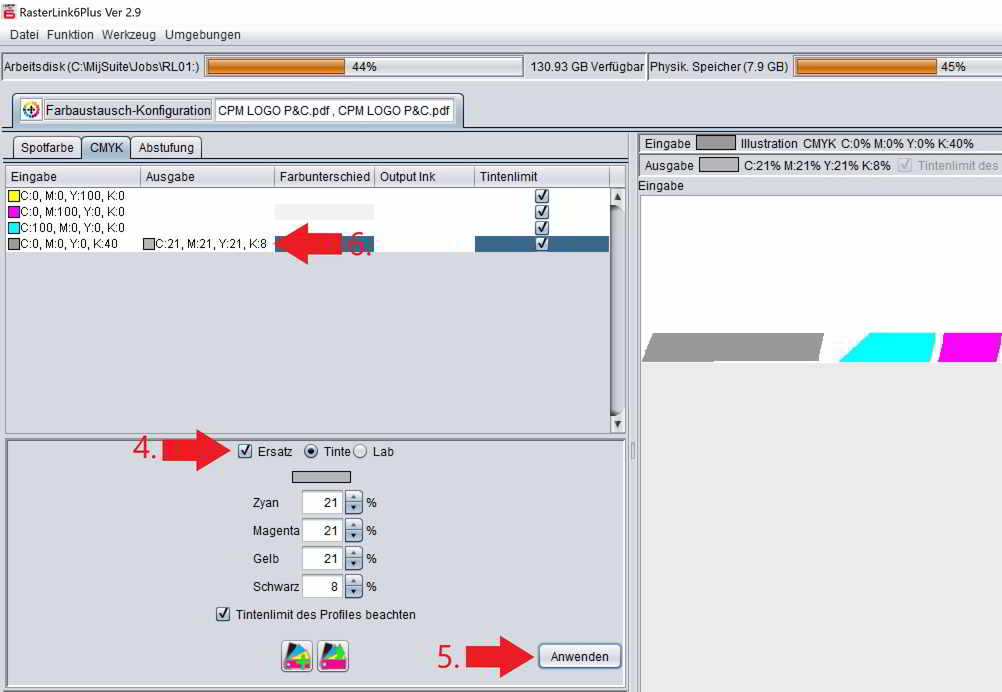Open the Werkzeug menu
The image size is (1002, 692).
pyautogui.click(x=129, y=35)
